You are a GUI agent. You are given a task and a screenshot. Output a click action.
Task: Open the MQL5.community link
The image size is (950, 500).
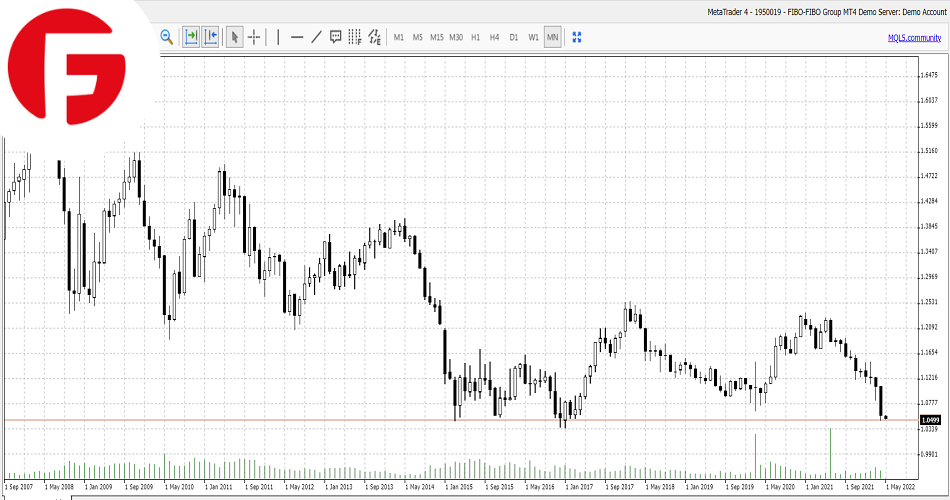point(914,37)
